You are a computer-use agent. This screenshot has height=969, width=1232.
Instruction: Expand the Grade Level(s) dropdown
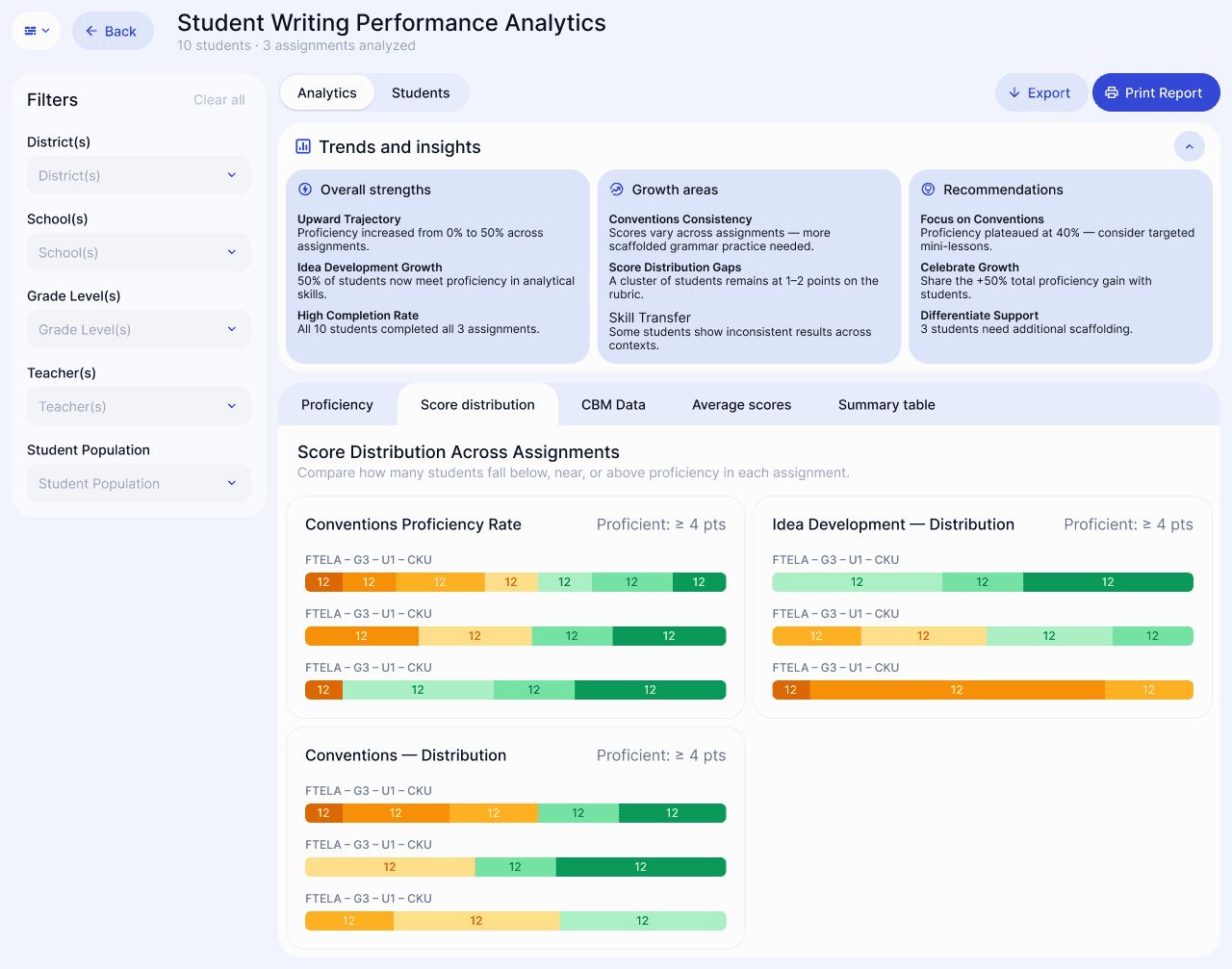pyautogui.click(x=139, y=329)
